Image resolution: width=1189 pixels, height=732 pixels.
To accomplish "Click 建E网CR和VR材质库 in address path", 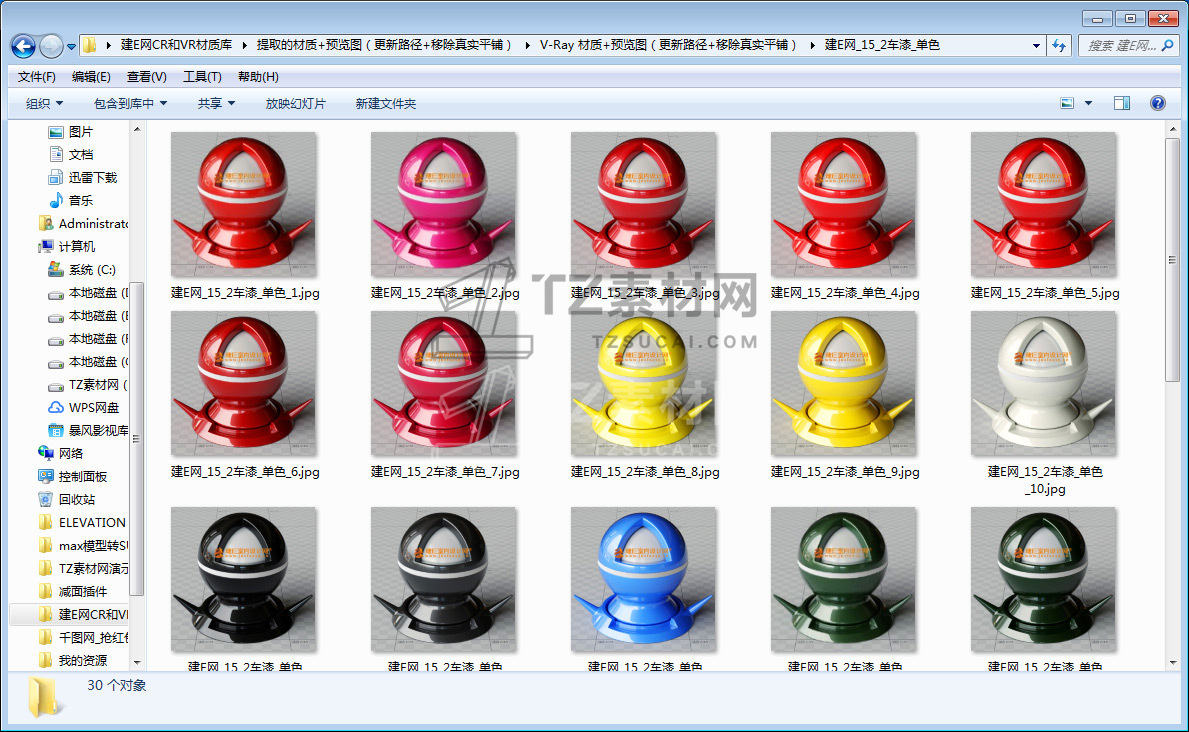I will click(x=176, y=45).
